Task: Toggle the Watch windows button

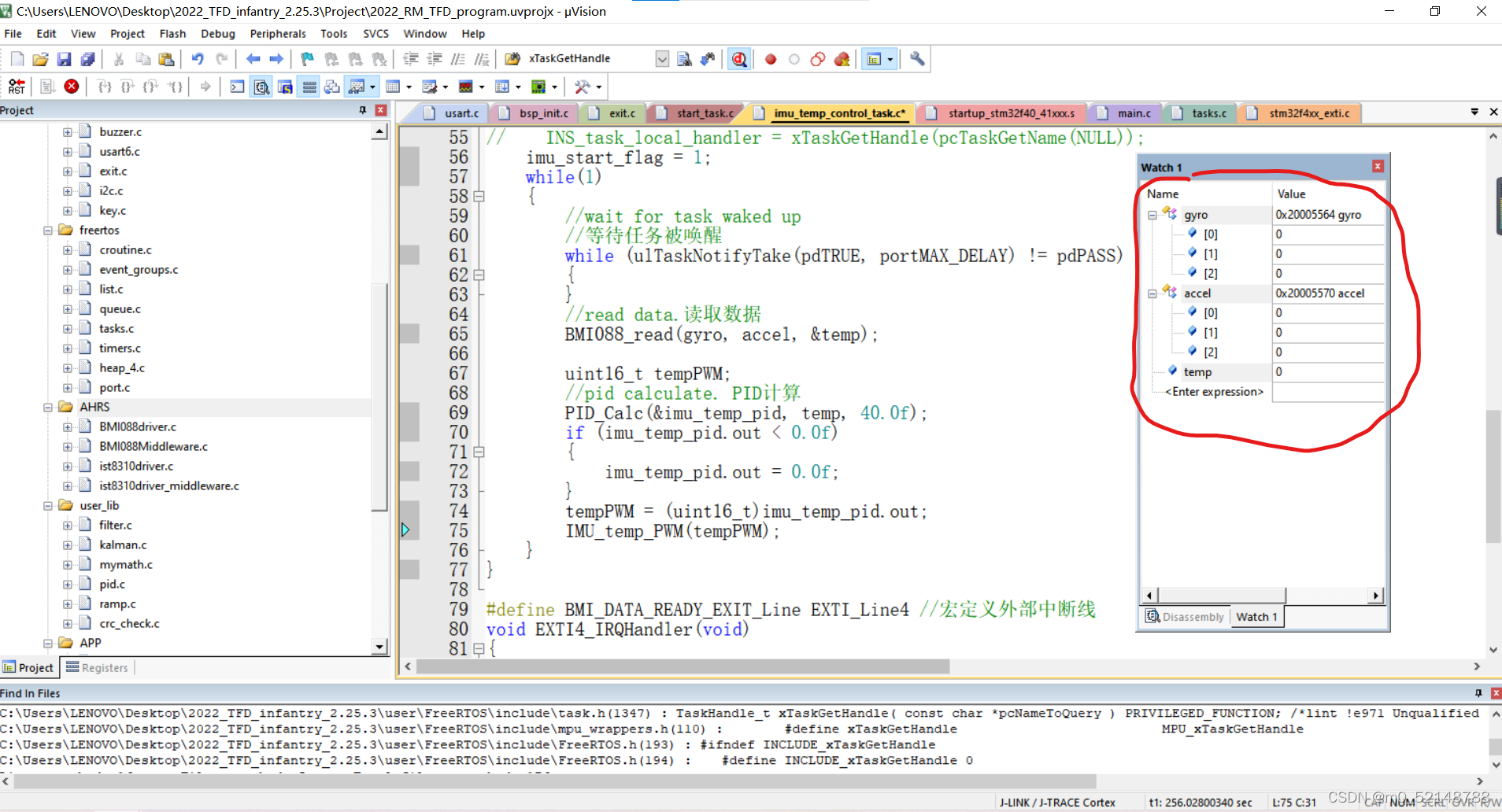Action: (x=357, y=87)
